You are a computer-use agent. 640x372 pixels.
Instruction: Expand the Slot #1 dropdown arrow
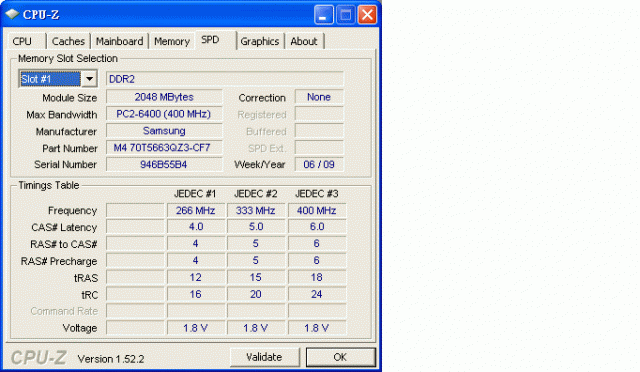tap(89, 79)
